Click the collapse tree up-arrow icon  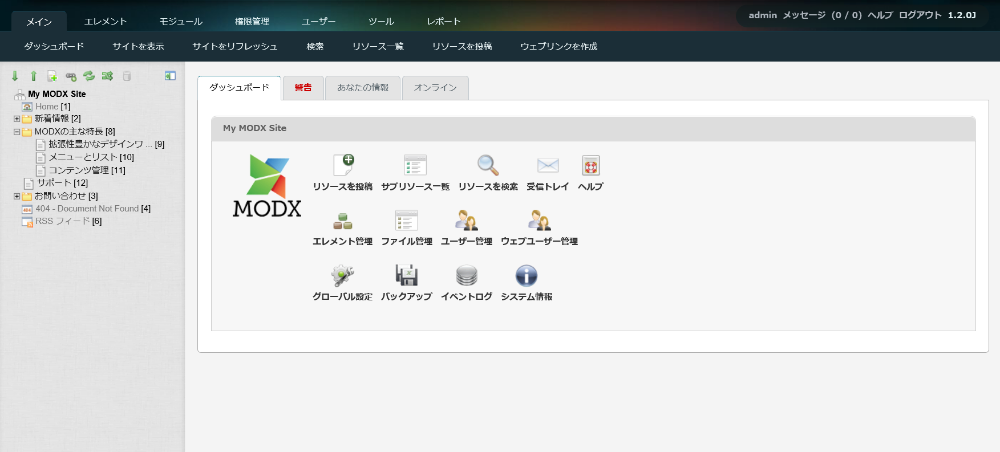click(x=33, y=76)
